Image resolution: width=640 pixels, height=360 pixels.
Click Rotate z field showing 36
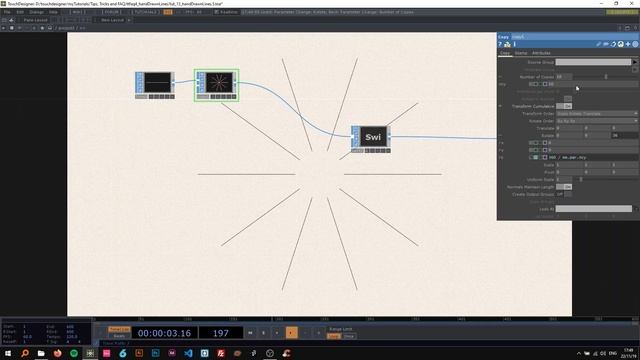pos(624,136)
